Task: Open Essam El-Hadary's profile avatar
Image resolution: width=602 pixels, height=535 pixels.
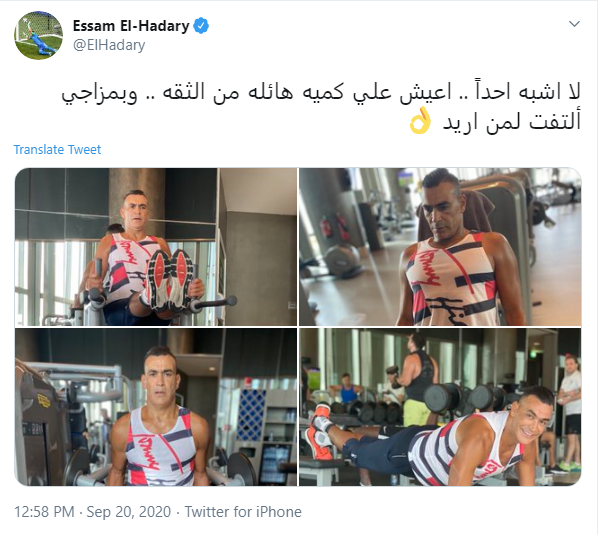Action: point(38,35)
